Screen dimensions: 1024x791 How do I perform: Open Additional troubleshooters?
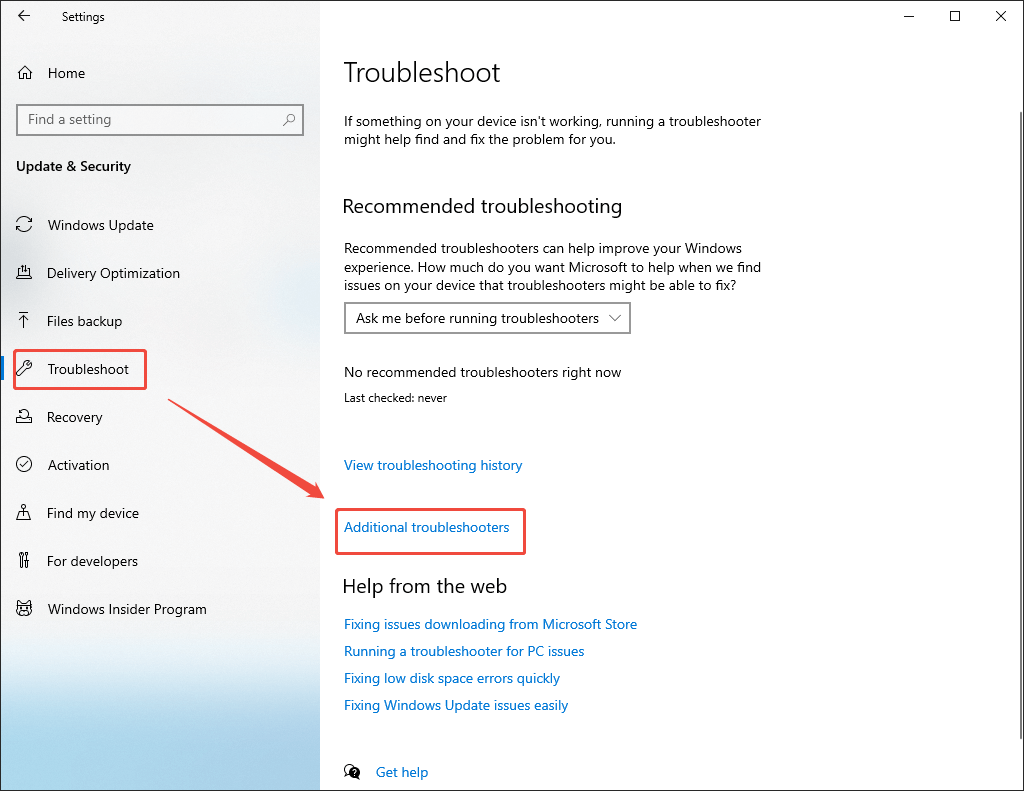click(x=428, y=527)
